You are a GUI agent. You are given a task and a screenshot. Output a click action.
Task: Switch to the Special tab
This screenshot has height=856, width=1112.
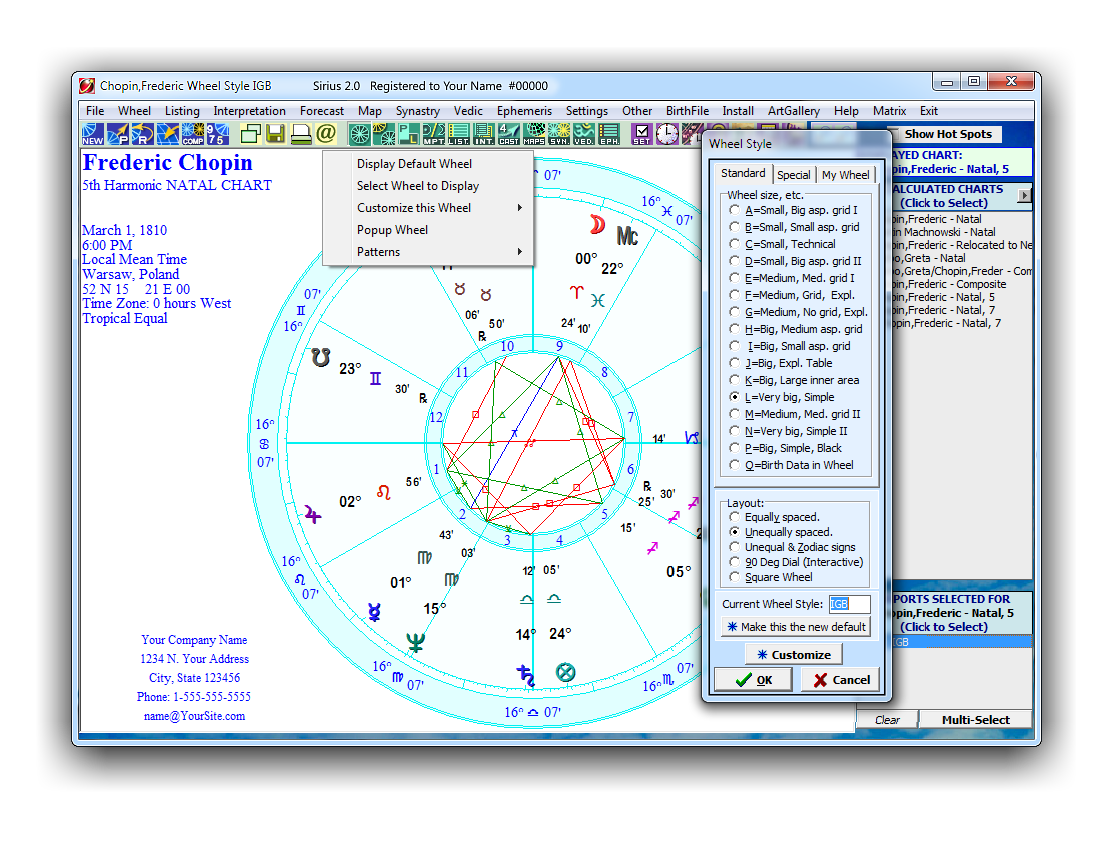794,174
